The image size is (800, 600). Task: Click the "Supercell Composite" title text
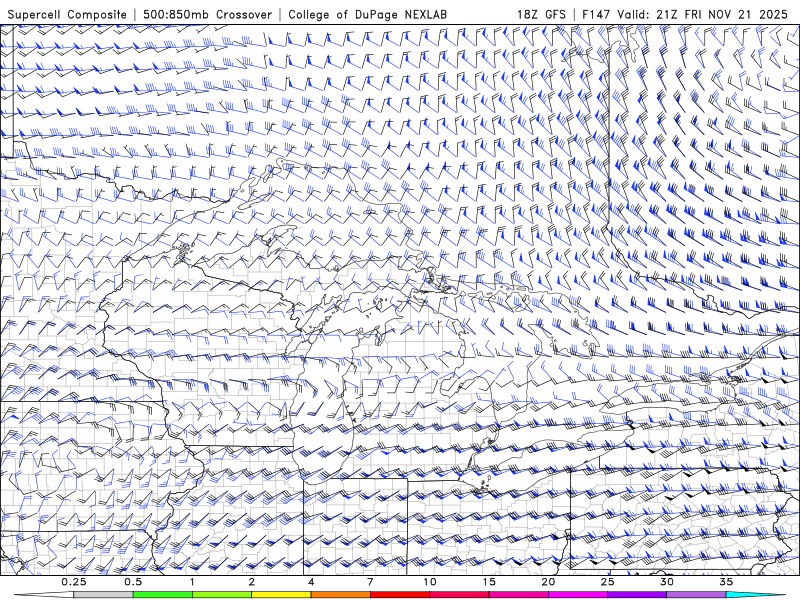click(67, 15)
